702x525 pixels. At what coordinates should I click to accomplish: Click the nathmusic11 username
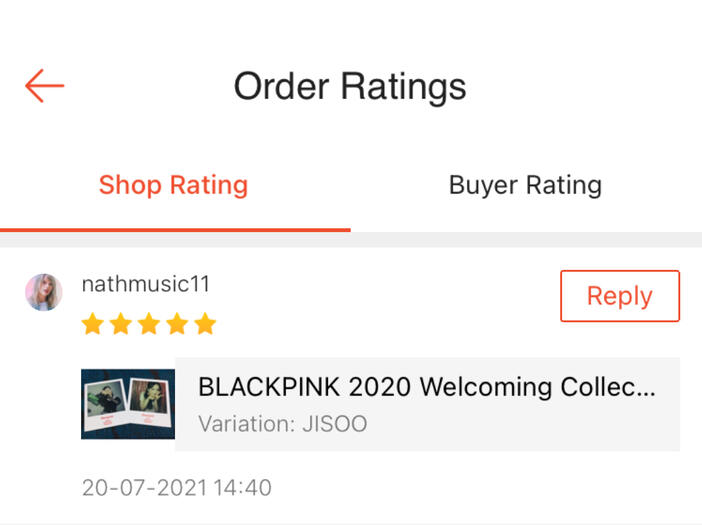coord(146,284)
